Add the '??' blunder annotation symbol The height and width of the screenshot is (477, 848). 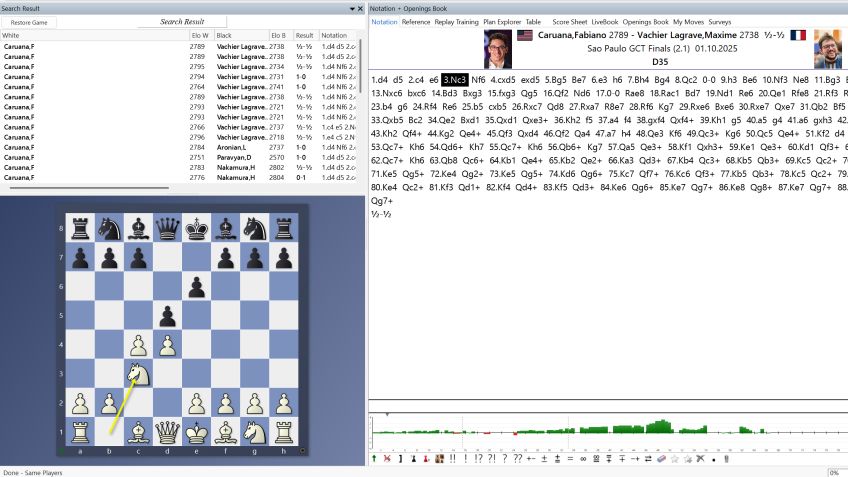517,458
